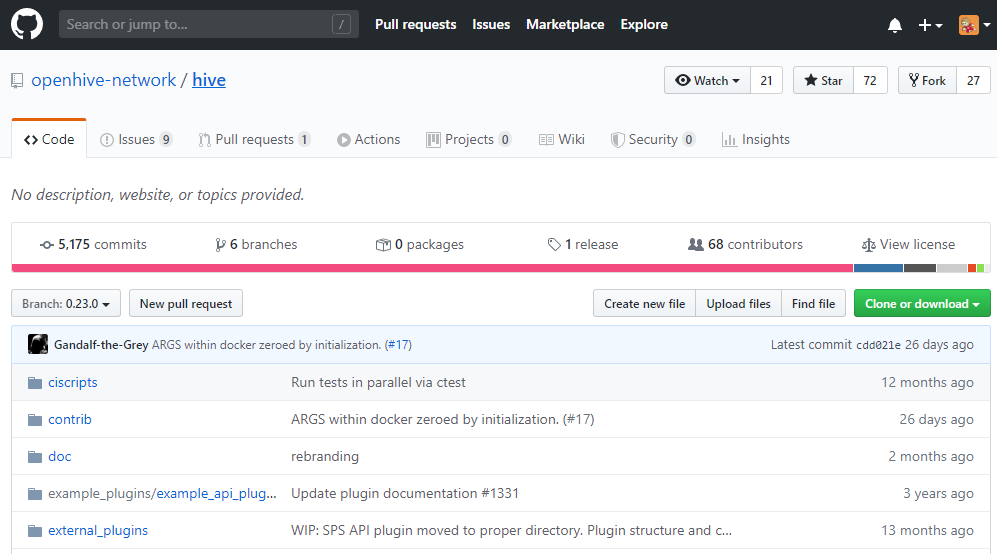Switch to the Actions tab

point(369,139)
